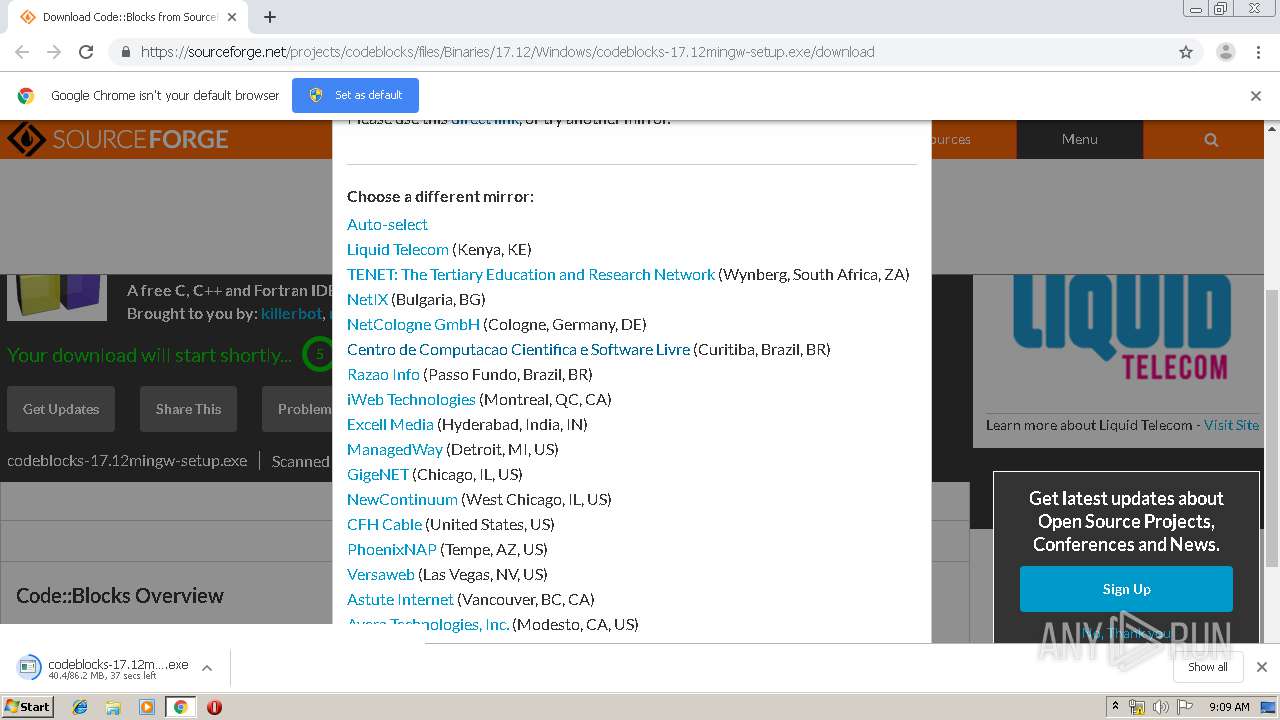Click the SourceForge logo
Image resolution: width=1280 pixels, height=720 pixels.
(x=118, y=139)
